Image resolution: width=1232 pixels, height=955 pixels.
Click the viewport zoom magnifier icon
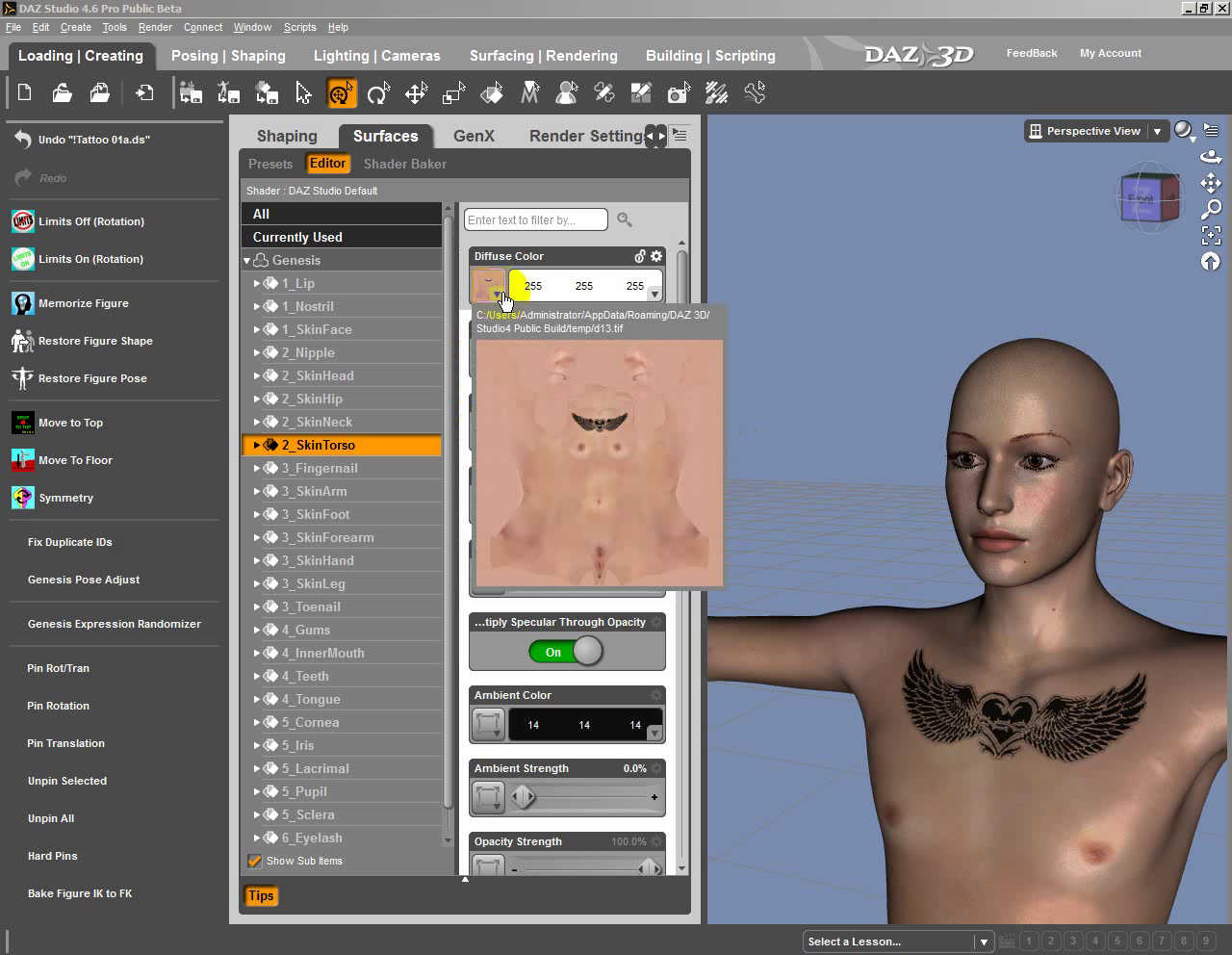pos(1211,209)
